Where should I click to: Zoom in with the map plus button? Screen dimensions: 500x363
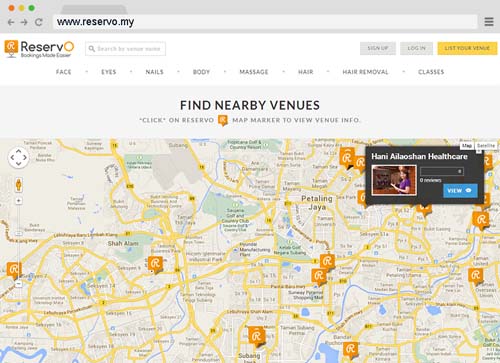tap(19, 201)
